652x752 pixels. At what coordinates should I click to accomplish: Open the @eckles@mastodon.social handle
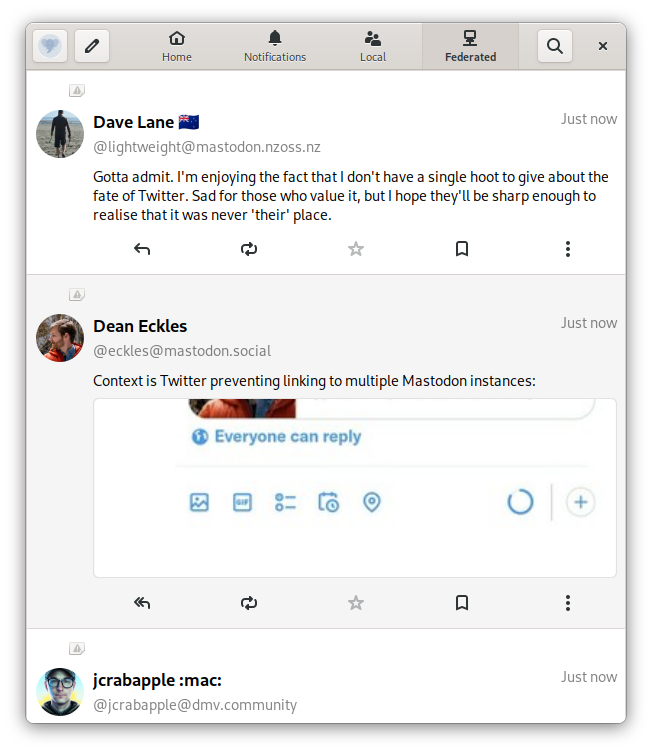point(182,351)
